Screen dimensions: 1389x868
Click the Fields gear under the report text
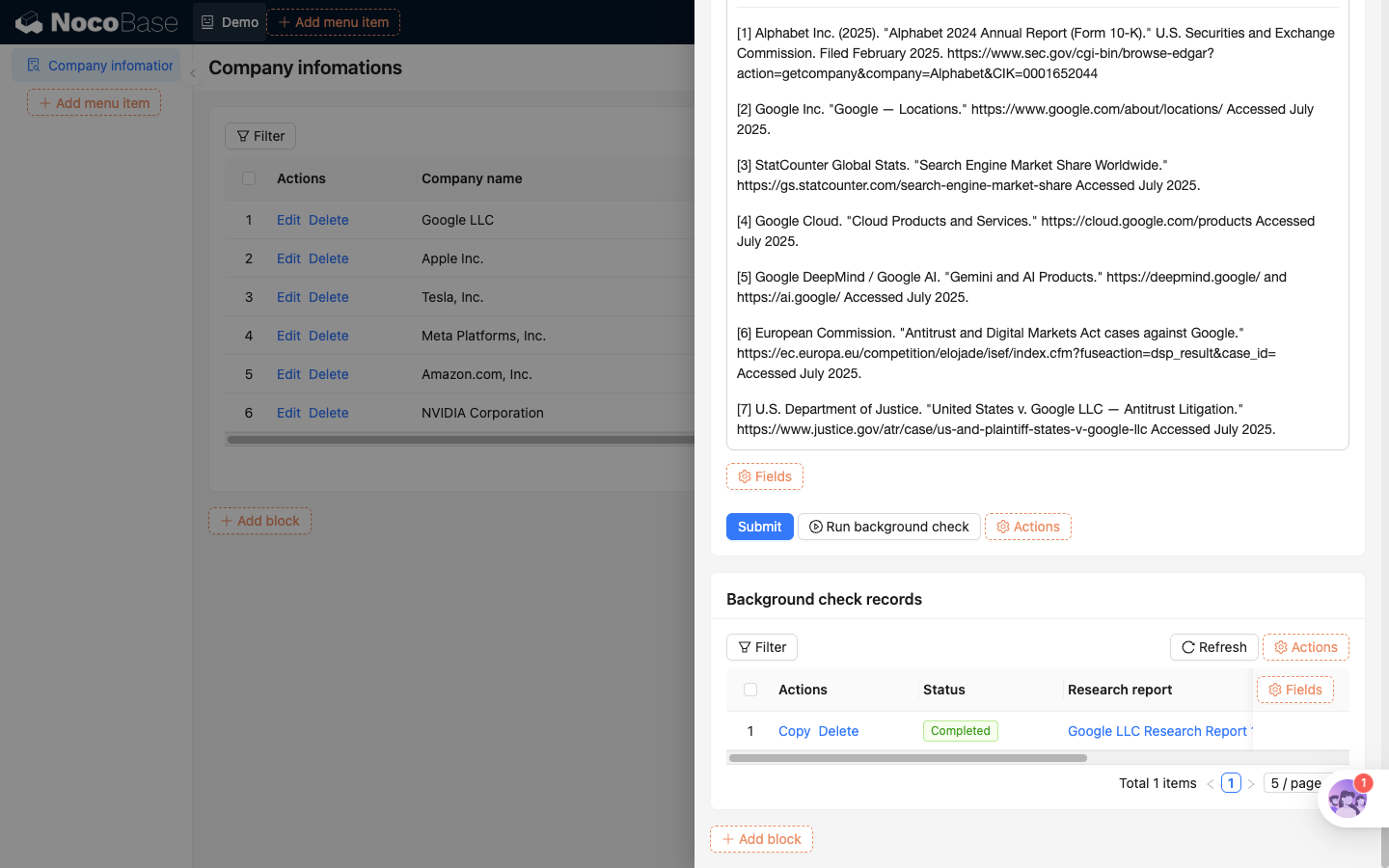coord(765,476)
